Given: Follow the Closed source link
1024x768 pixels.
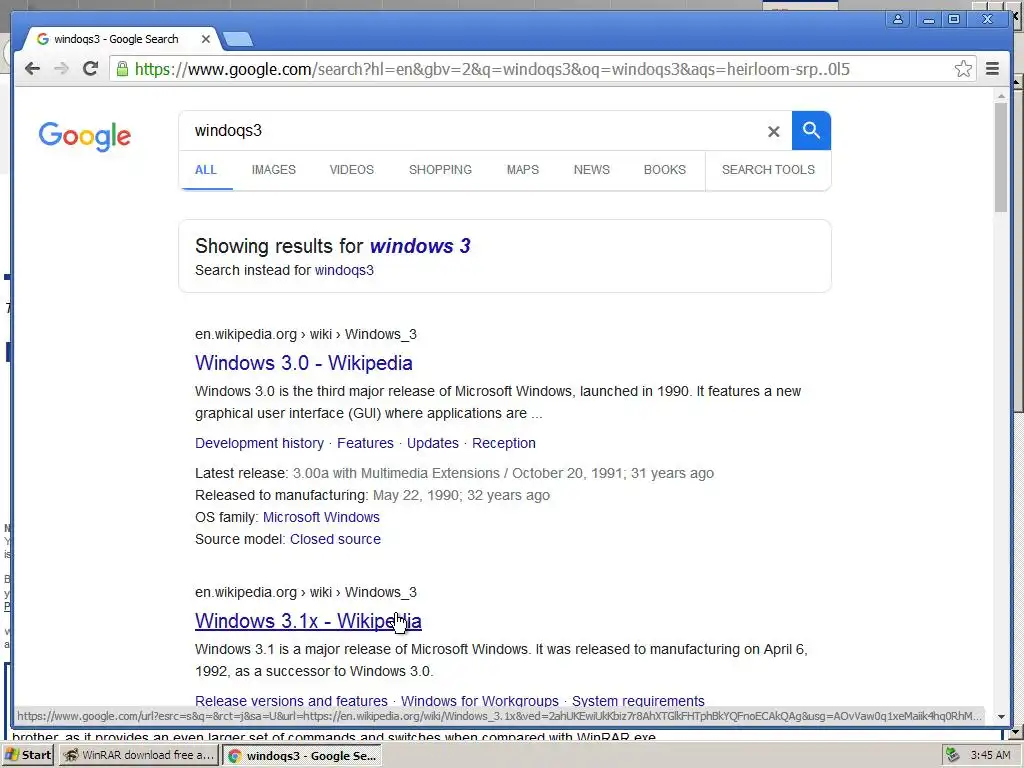Looking at the screenshot, I should 335,539.
